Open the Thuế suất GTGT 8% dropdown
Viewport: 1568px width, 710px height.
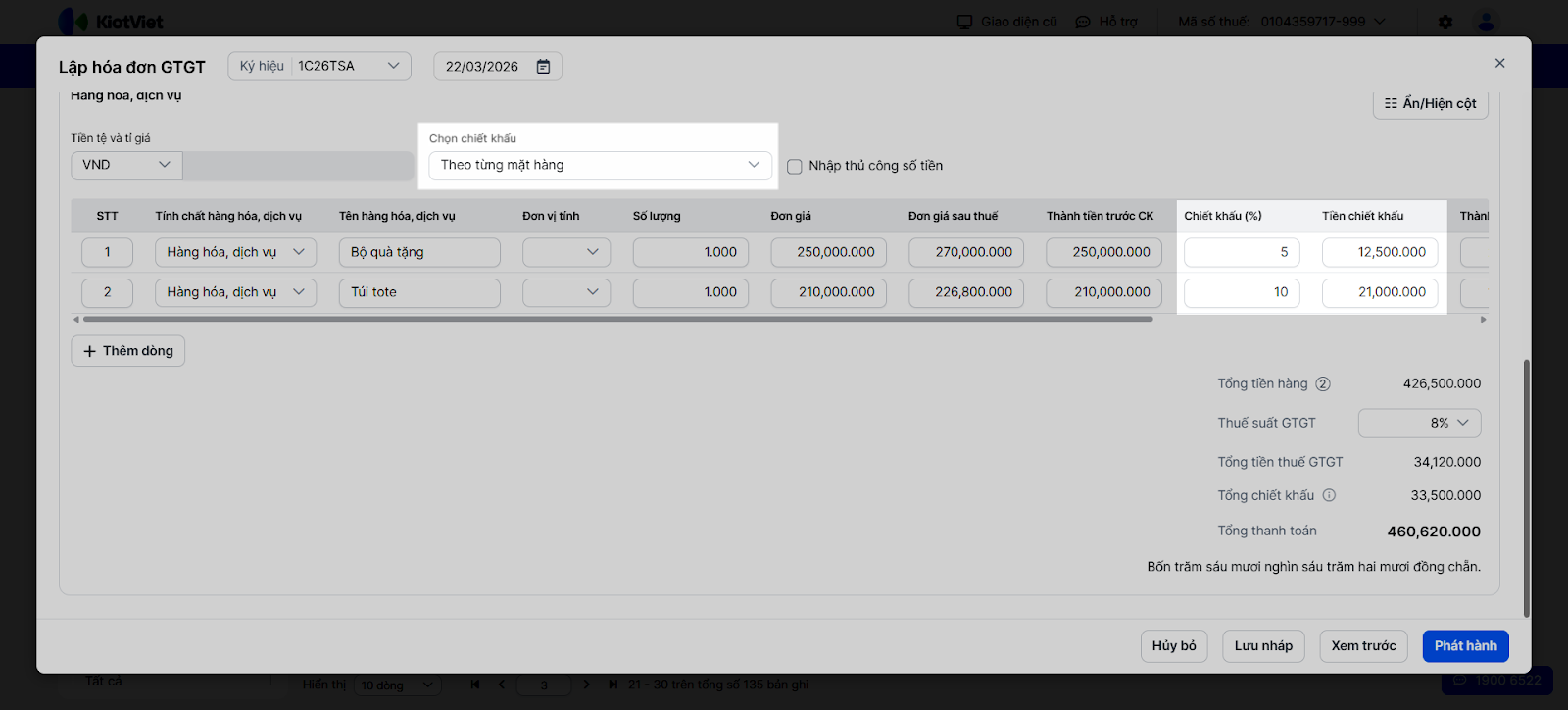pyautogui.click(x=1419, y=423)
